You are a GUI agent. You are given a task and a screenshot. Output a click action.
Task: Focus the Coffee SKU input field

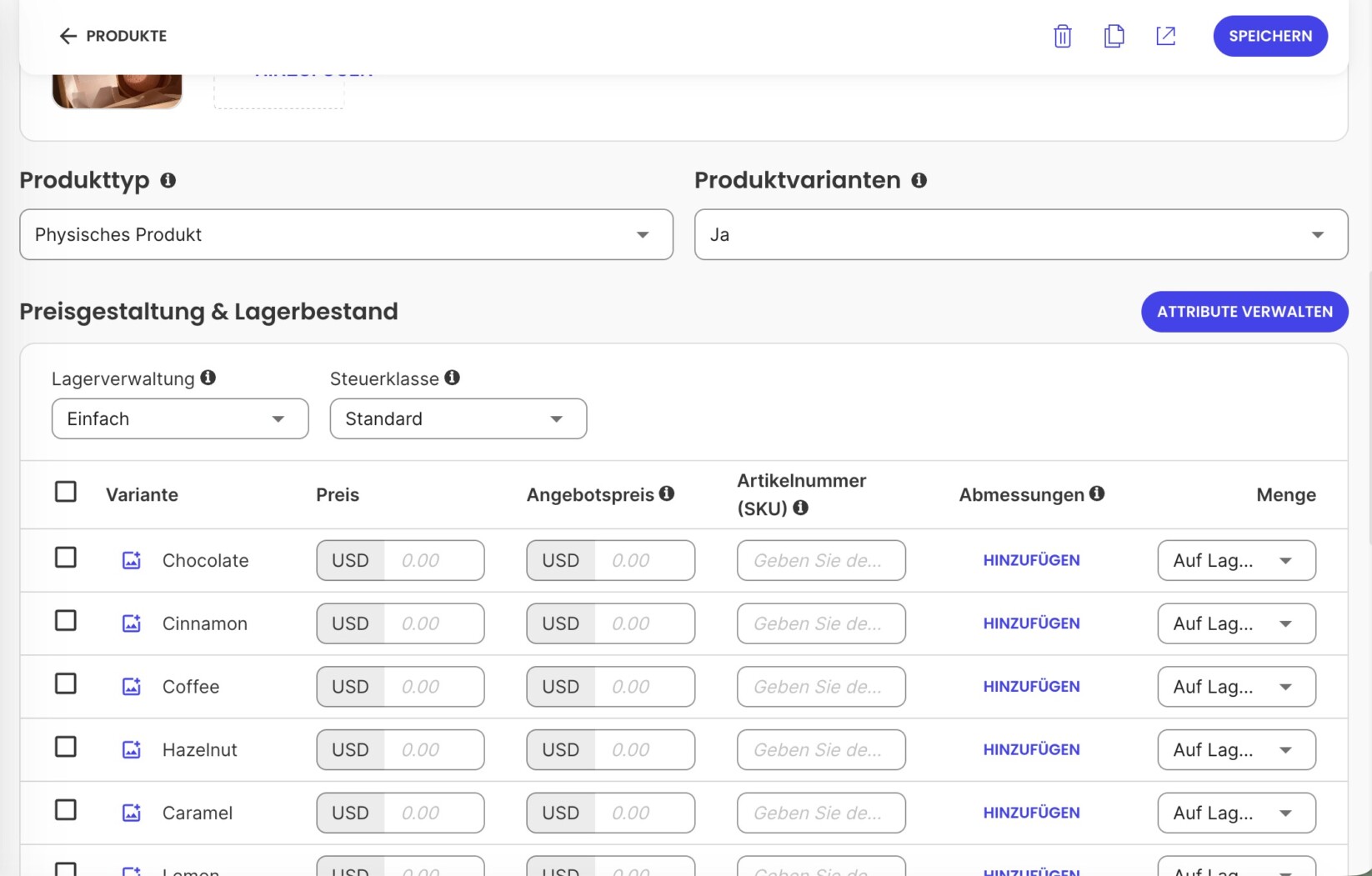[821, 687]
